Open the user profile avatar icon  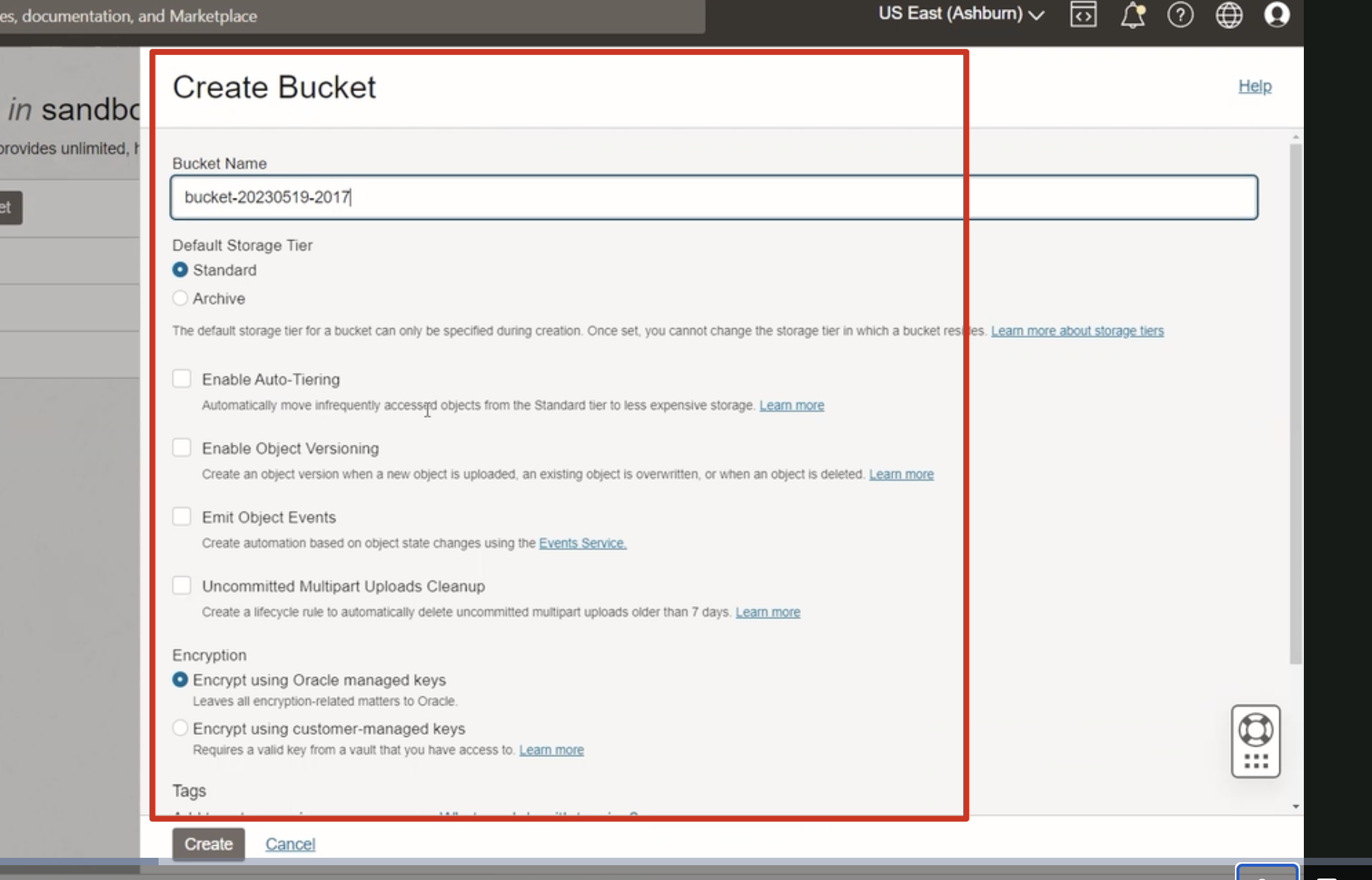1276,15
